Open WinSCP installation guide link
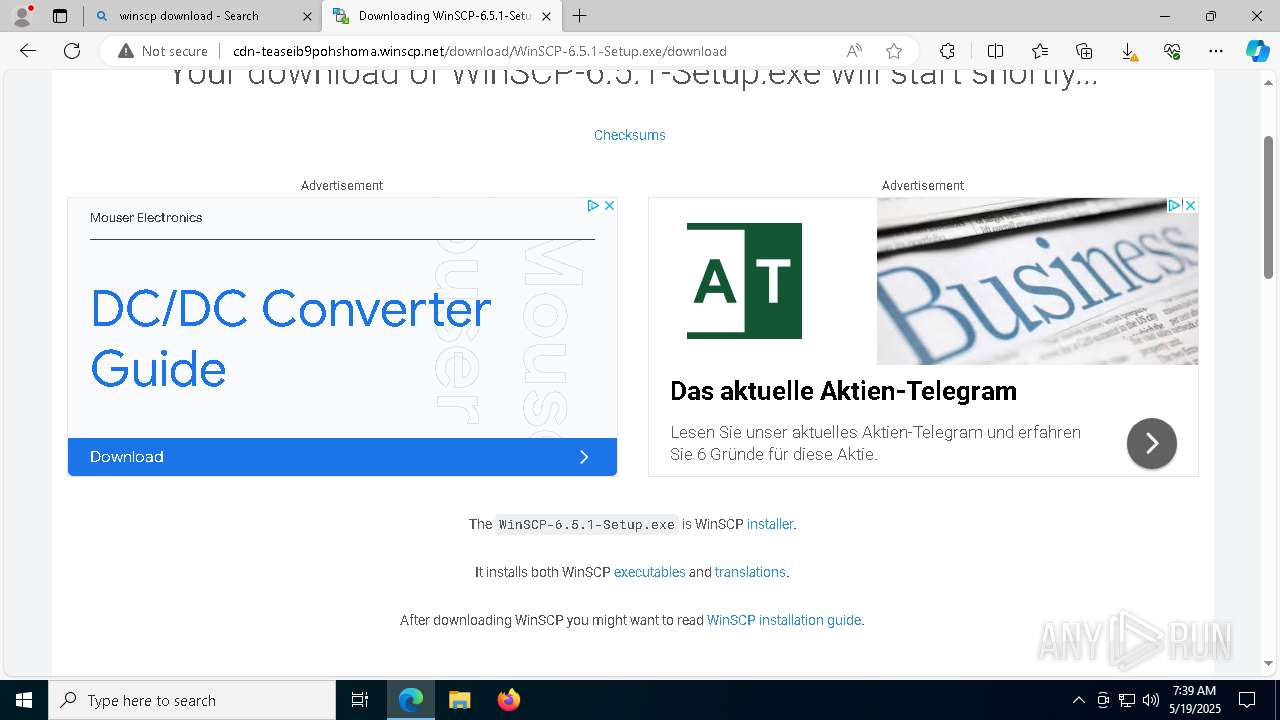 coord(784,620)
